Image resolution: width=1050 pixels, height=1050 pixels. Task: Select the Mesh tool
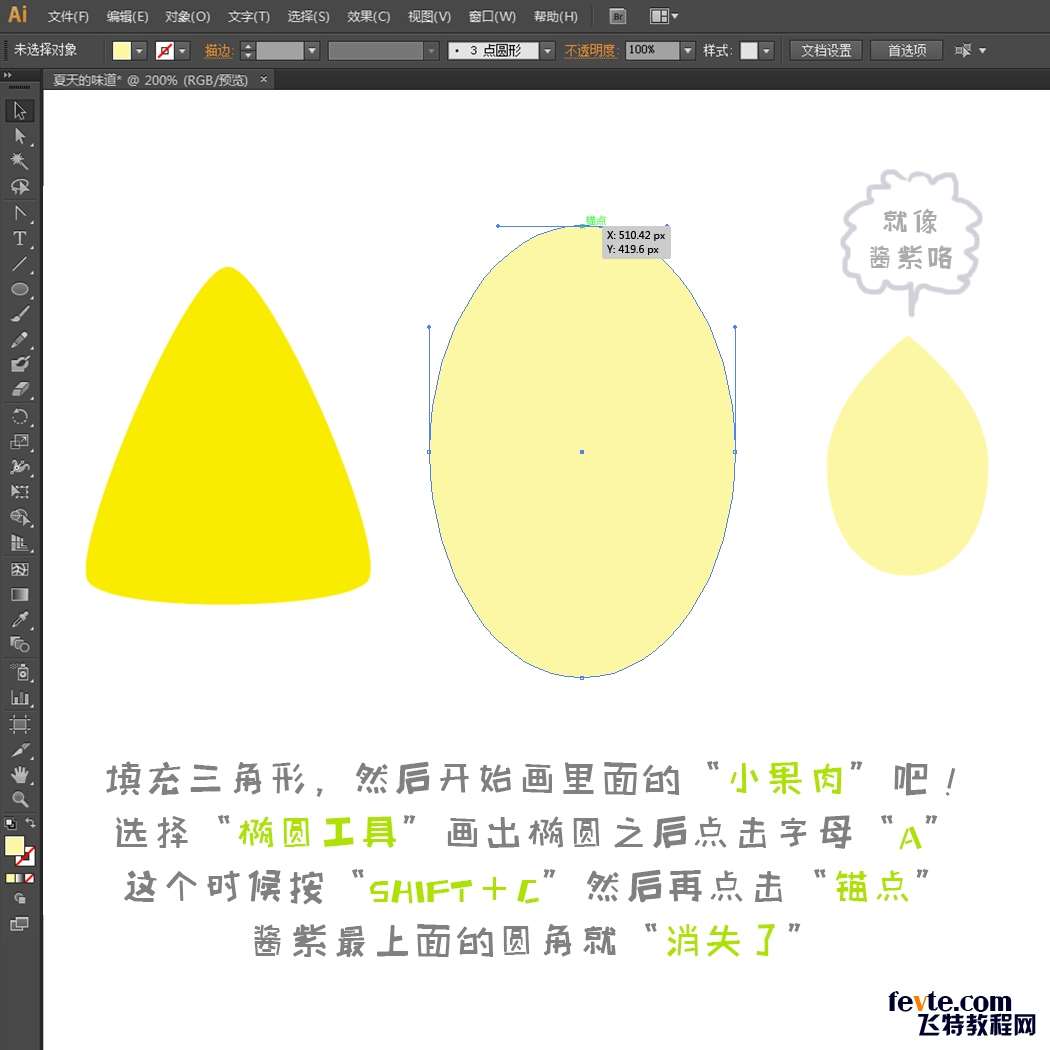[x=19, y=569]
